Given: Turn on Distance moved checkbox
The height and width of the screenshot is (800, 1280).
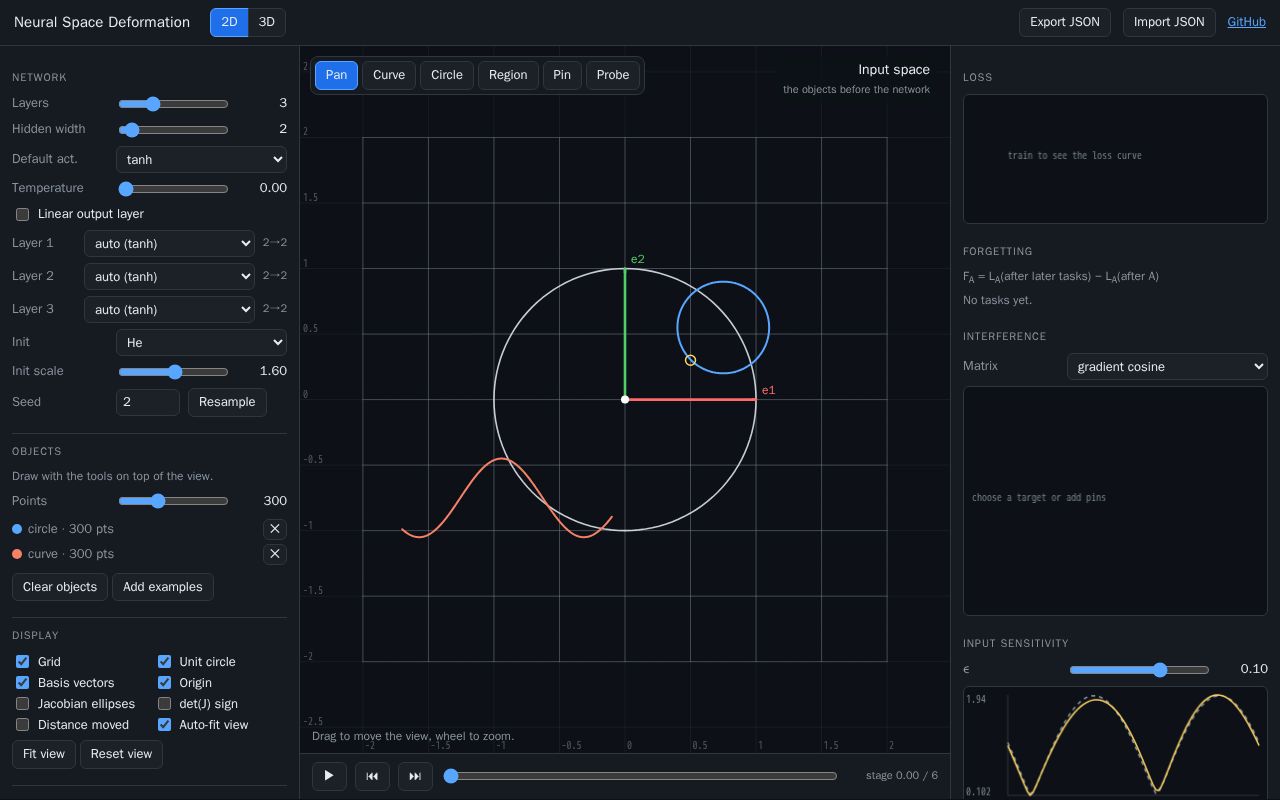Looking at the screenshot, I should pos(22,725).
